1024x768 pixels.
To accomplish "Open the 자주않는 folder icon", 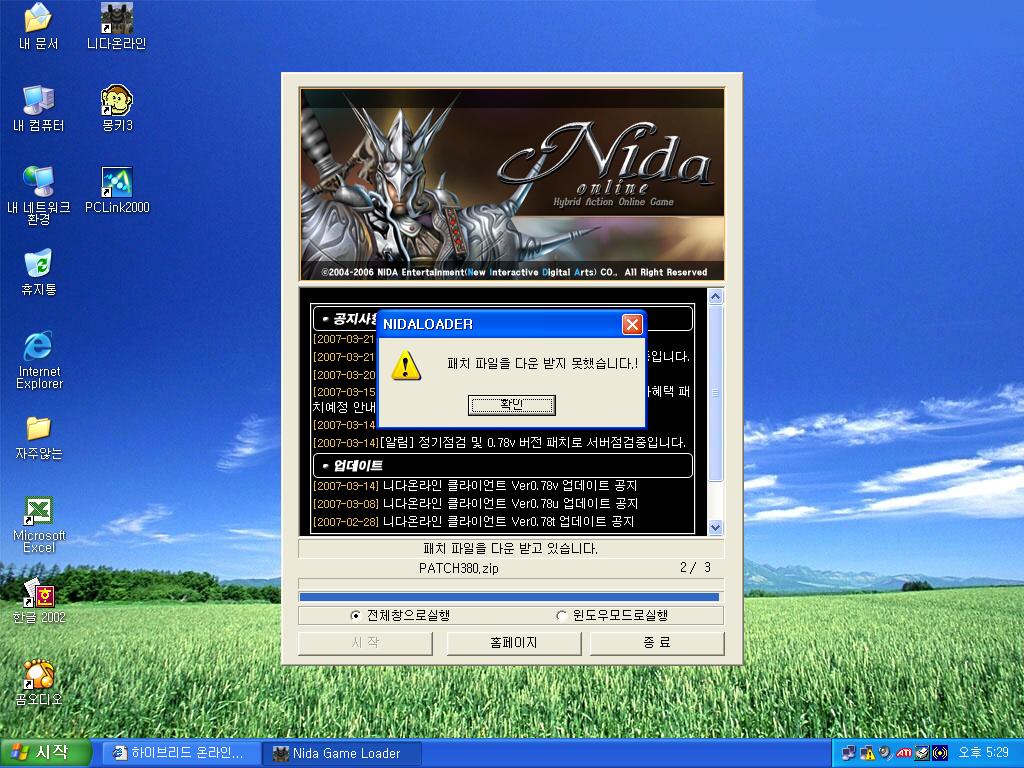I will click(x=38, y=429).
